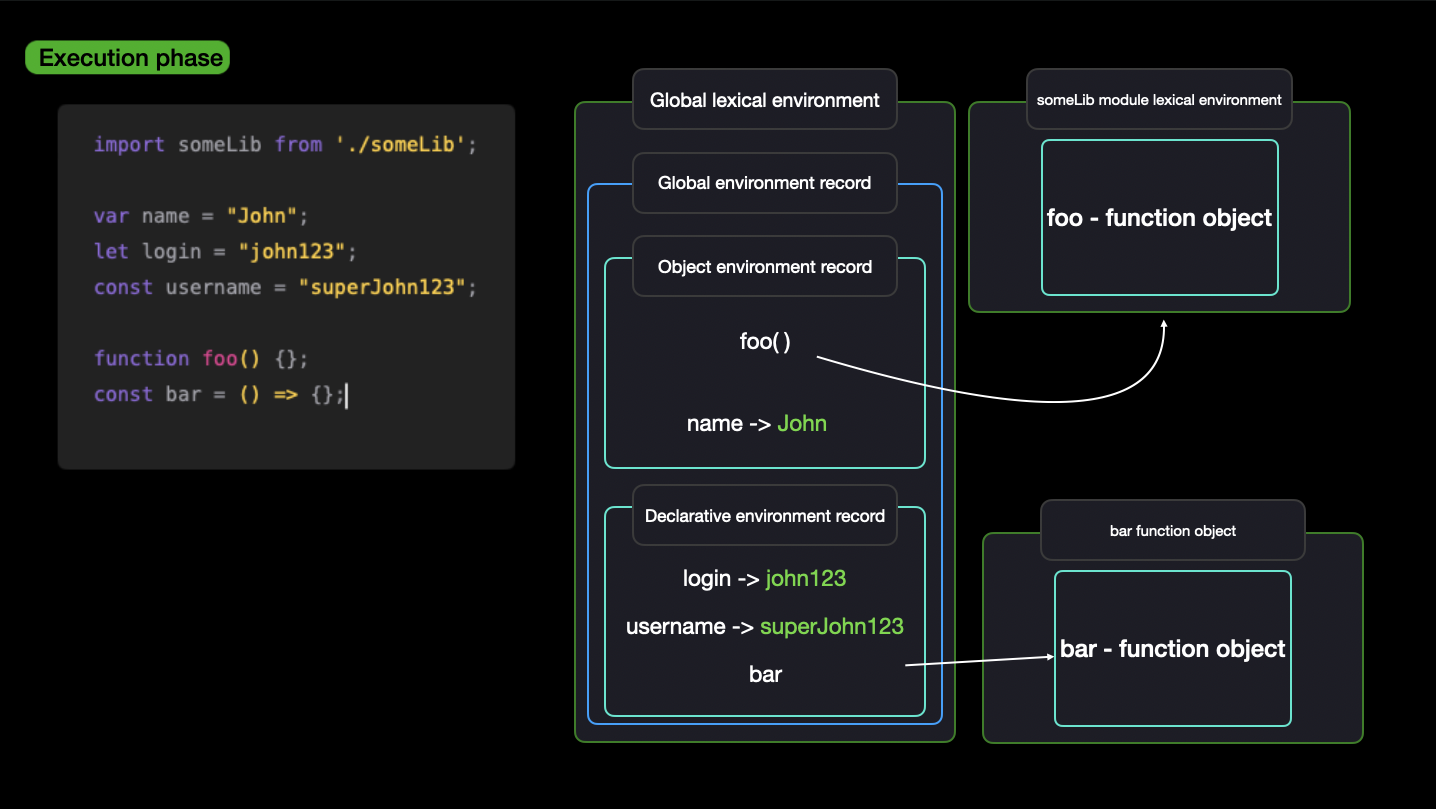The width and height of the screenshot is (1436, 809).
Task: Click the "Declarative environment record" label
Action: (x=765, y=516)
